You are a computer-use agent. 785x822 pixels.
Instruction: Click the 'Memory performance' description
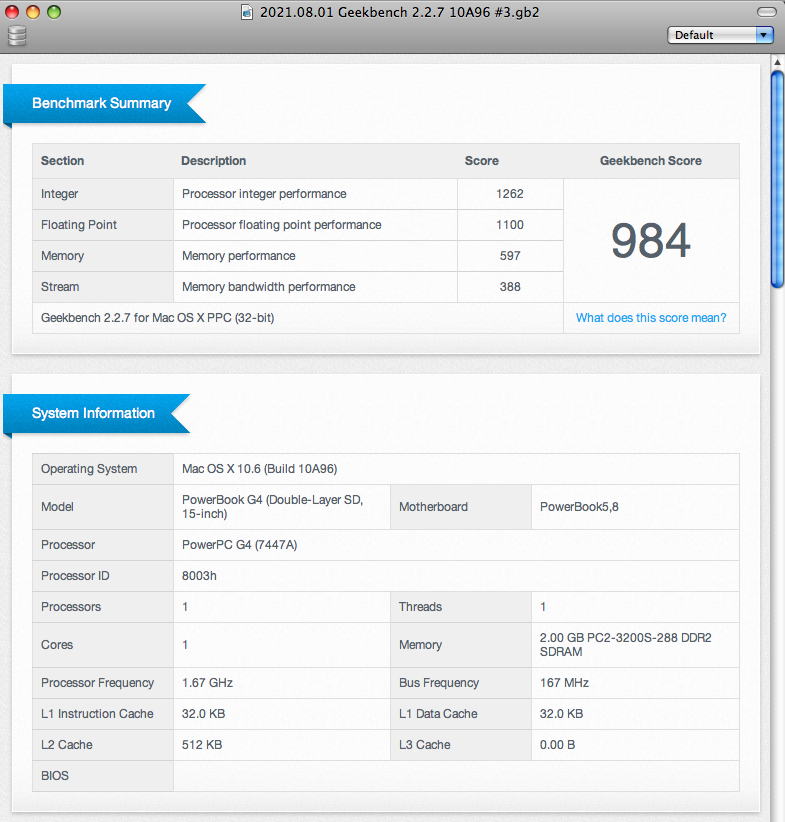pos(239,255)
